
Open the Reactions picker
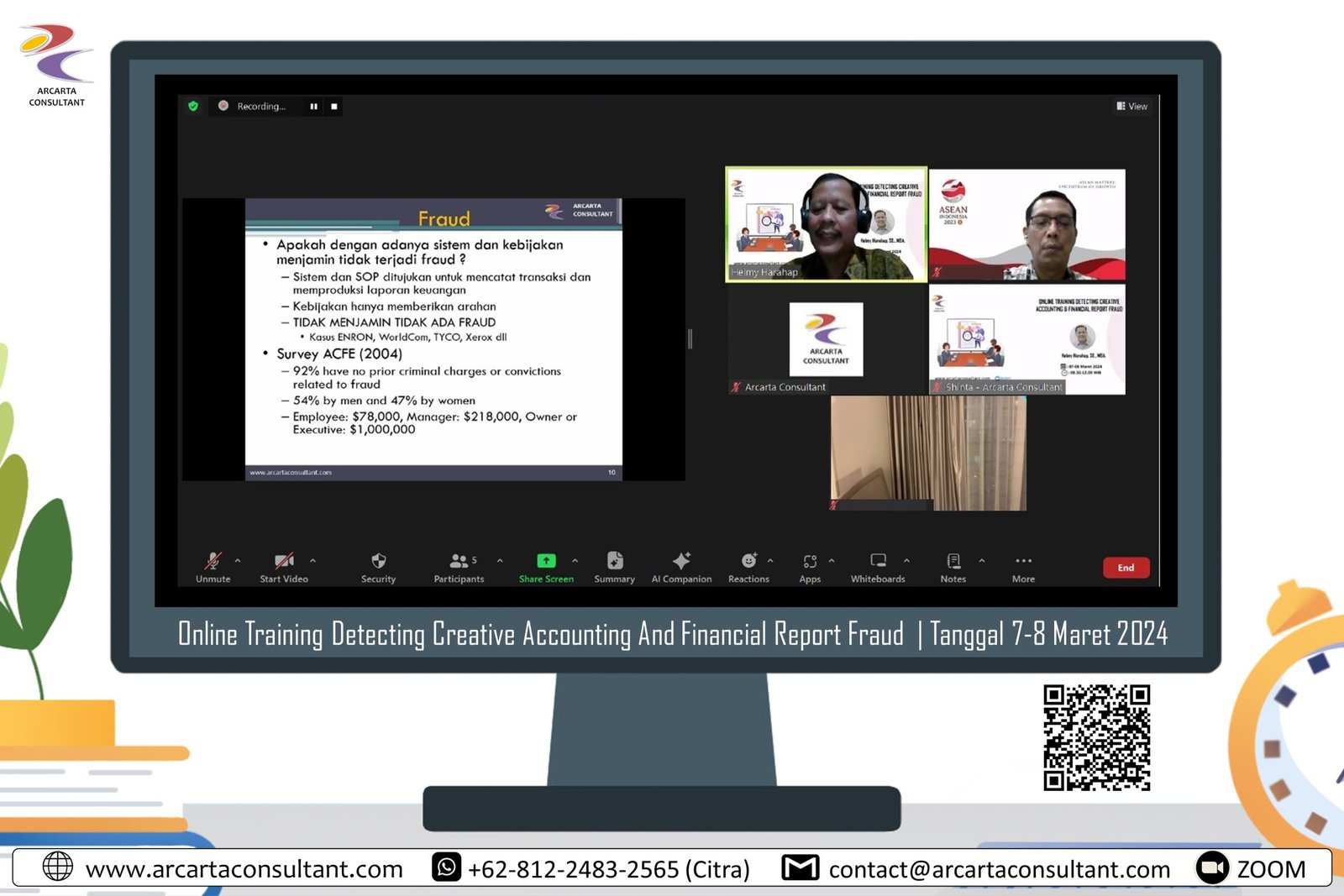pos(748,562)
